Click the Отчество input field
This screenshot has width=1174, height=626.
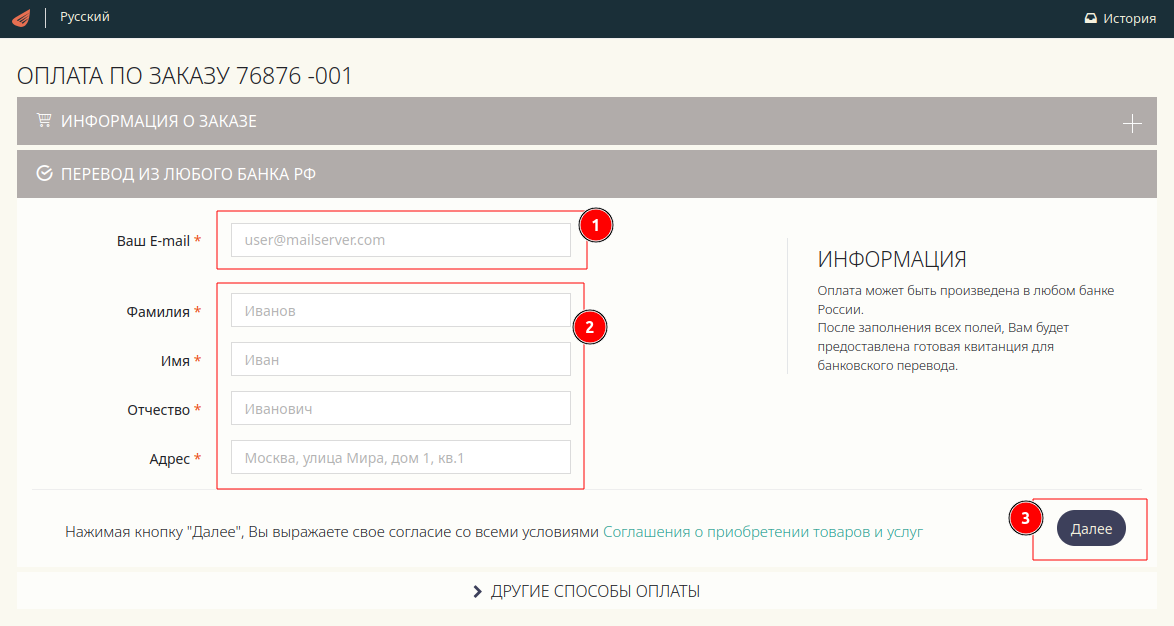click(400, 408)
